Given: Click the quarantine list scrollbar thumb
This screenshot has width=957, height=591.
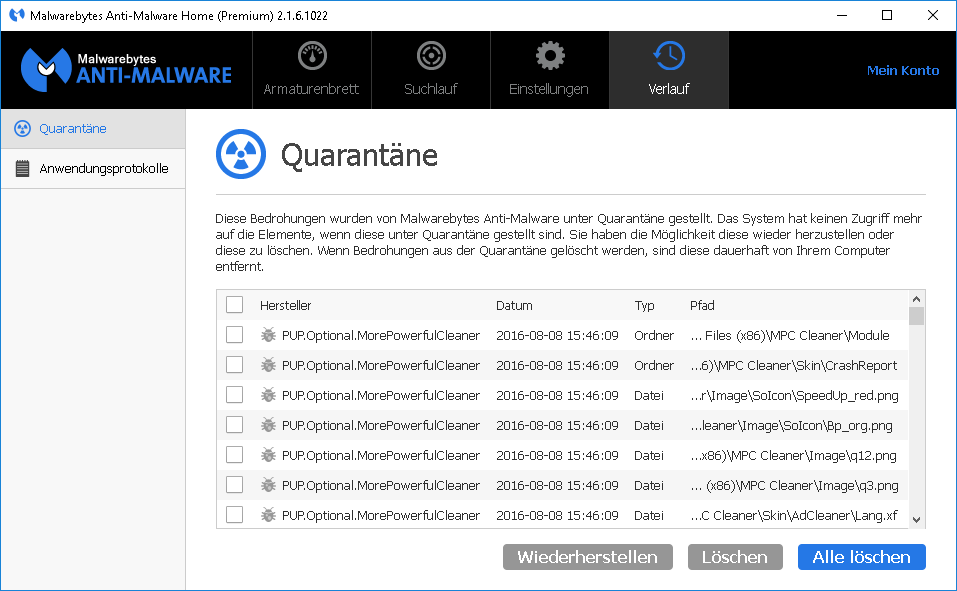Looking at the screenshot, I should (916, 316).
